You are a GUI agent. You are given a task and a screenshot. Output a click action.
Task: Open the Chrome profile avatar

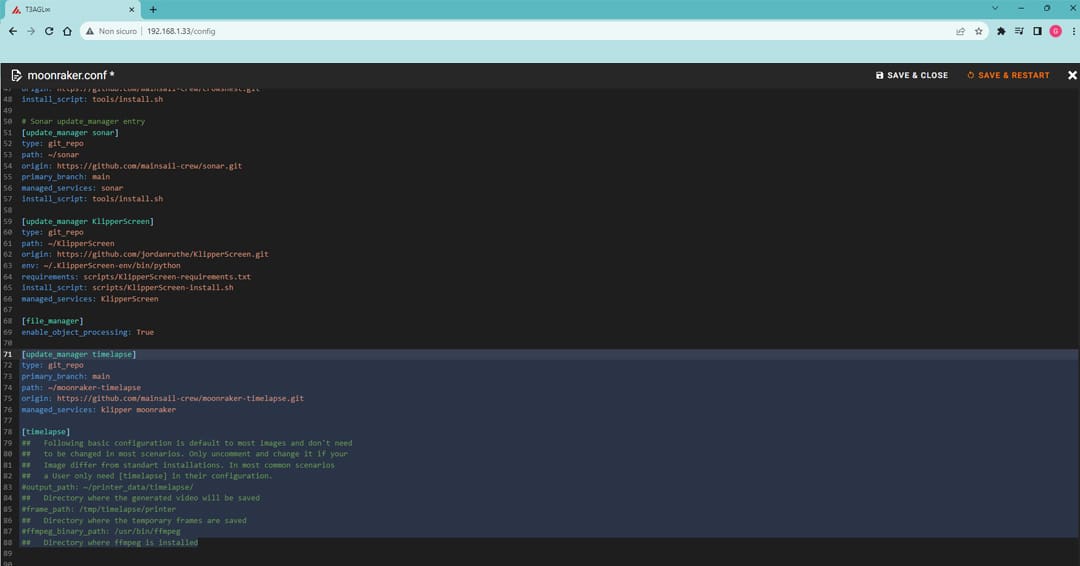[x=1055, y=31]
